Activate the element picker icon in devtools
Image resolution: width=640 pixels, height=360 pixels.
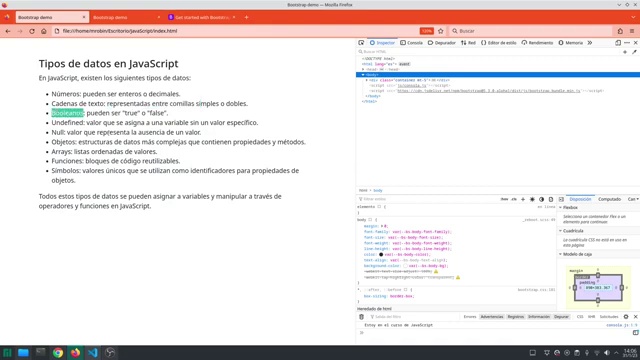tap(361, 42)
